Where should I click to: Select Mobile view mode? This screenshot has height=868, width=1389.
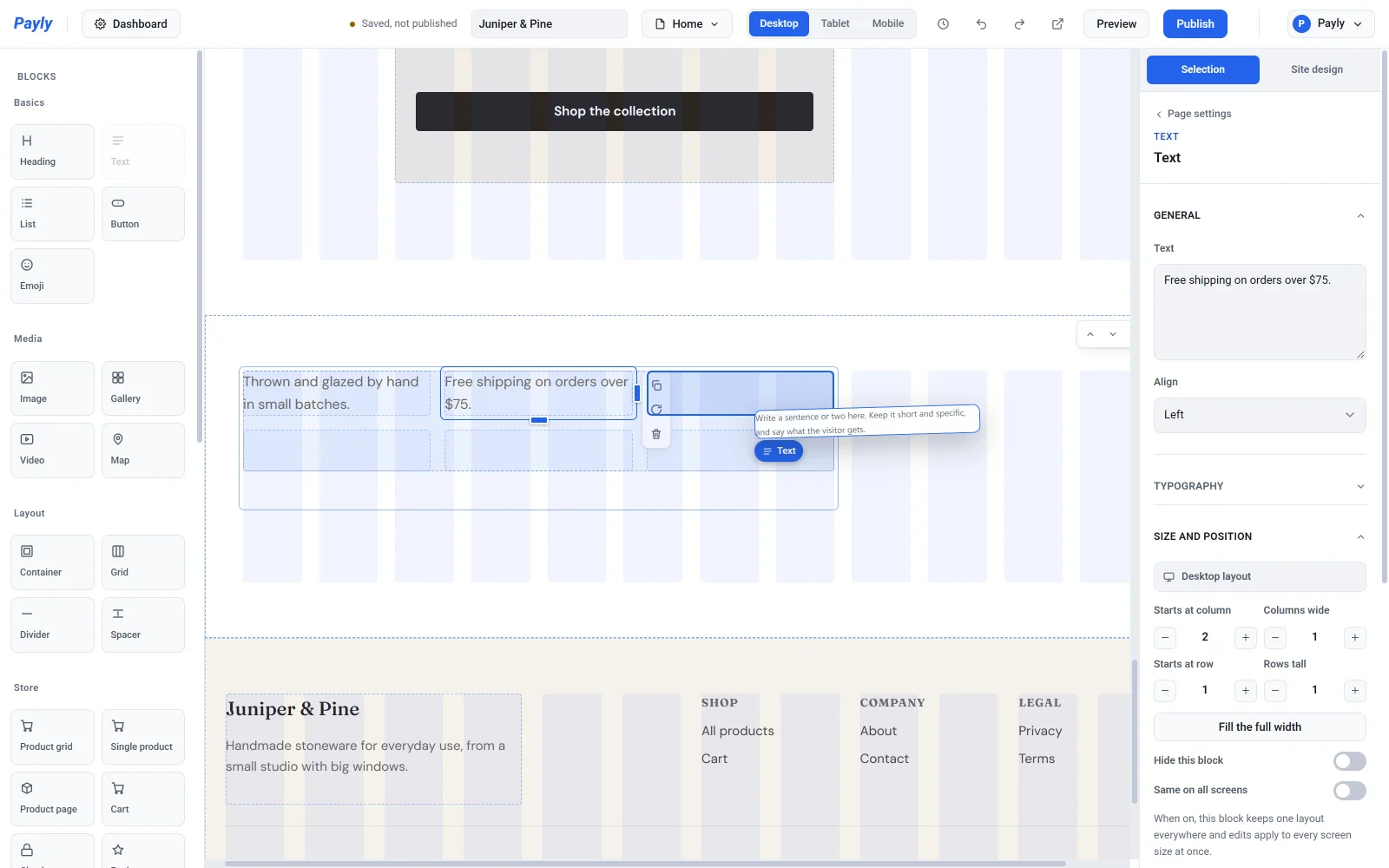tap(888, 23)
